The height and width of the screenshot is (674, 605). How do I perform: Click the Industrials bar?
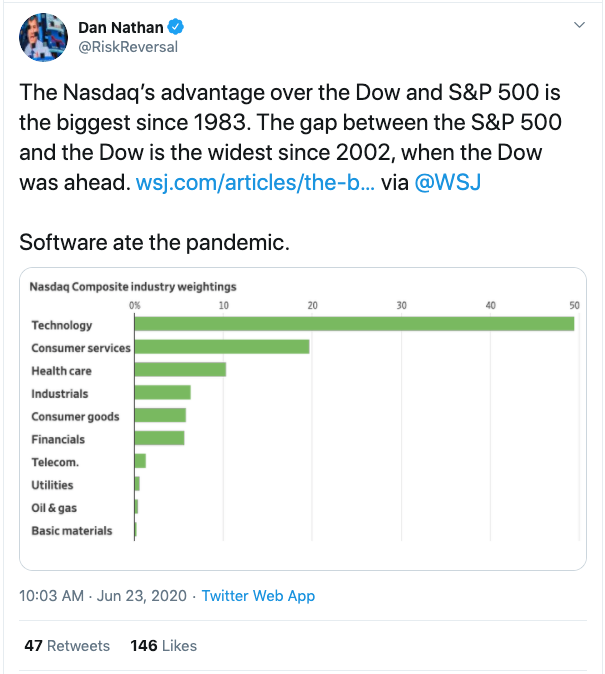click(x=163, y=392)
